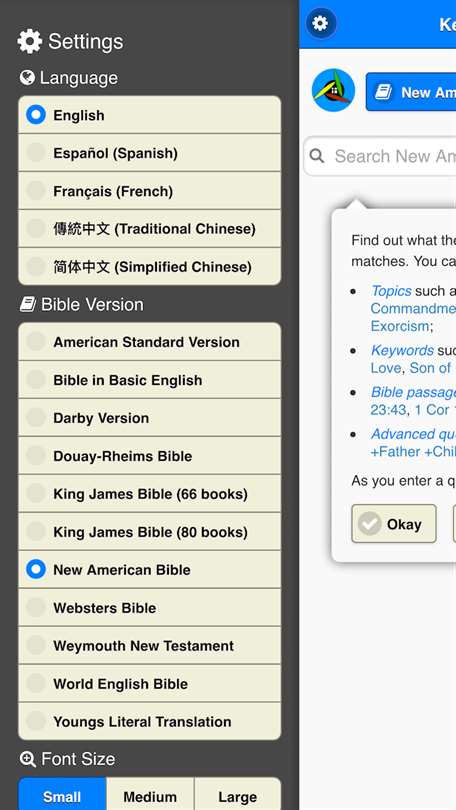
Task: Focus the Search New American input field
Action: click(380, 156)
